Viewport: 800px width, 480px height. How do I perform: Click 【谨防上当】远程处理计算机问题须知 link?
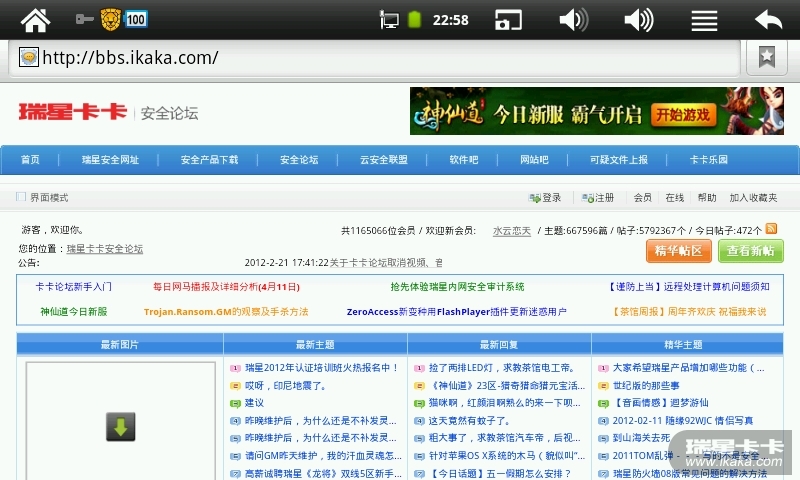[689, 287]
